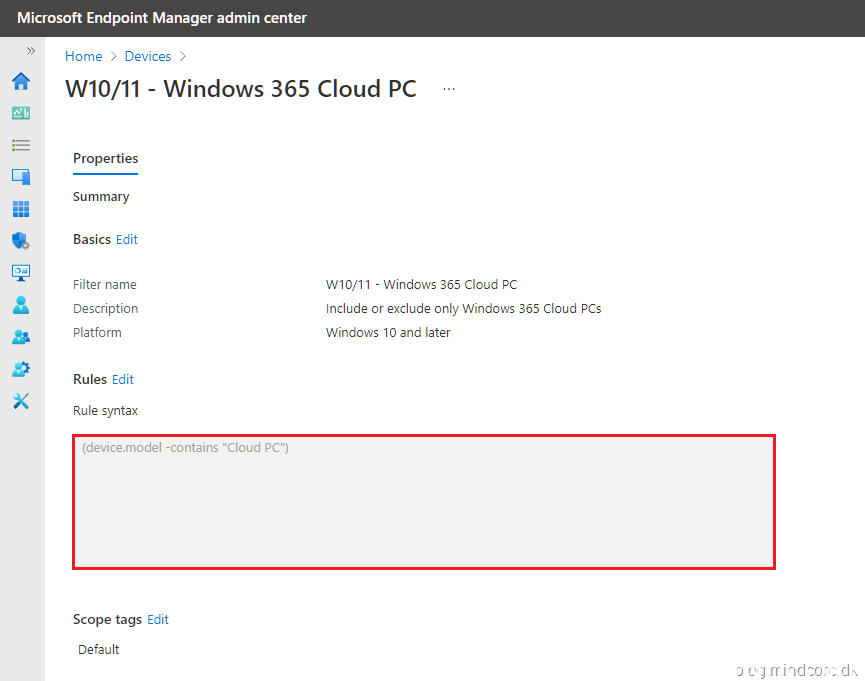
Task: Edit the Scope tags
Action: pos(157,619)
